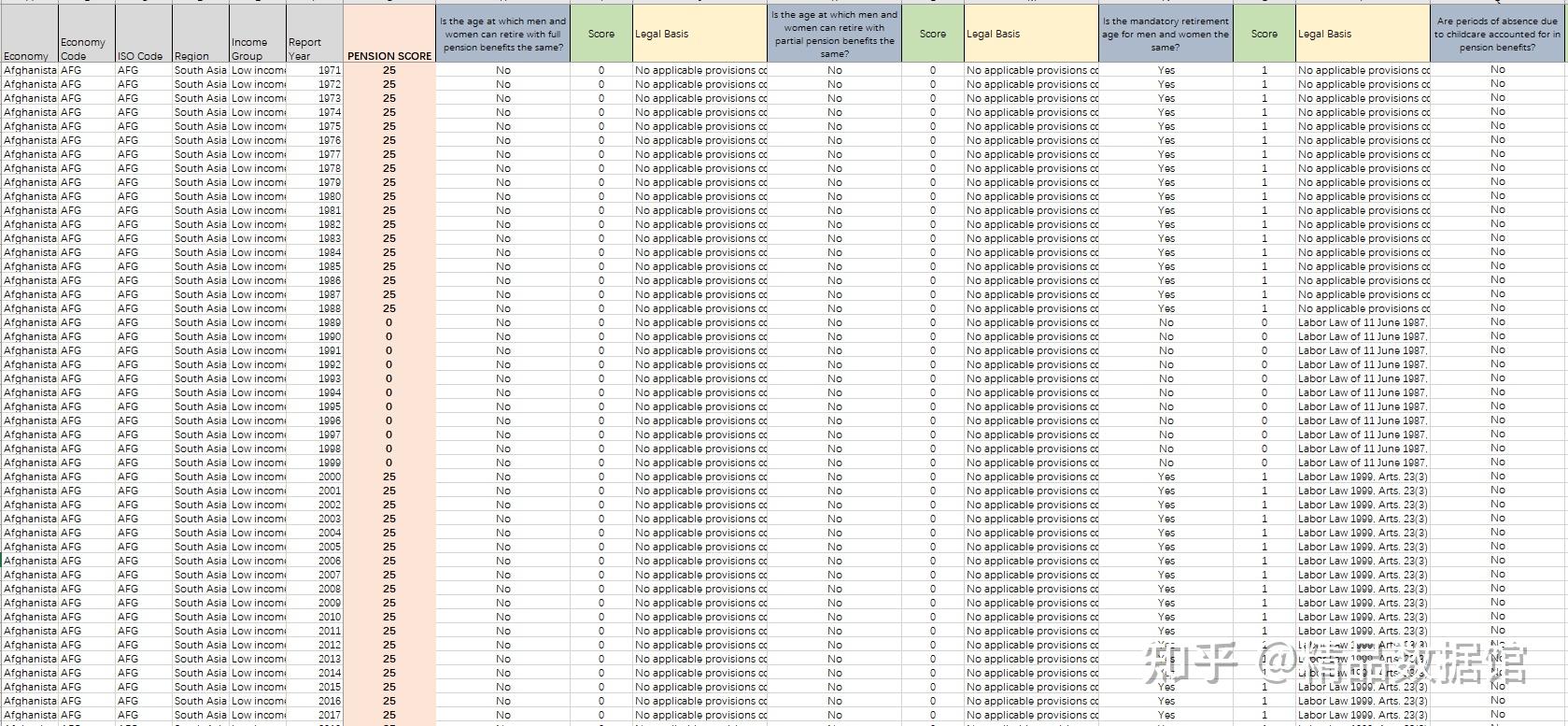Select pension score "0" in the 1989 row

click(x=389, y=322)
